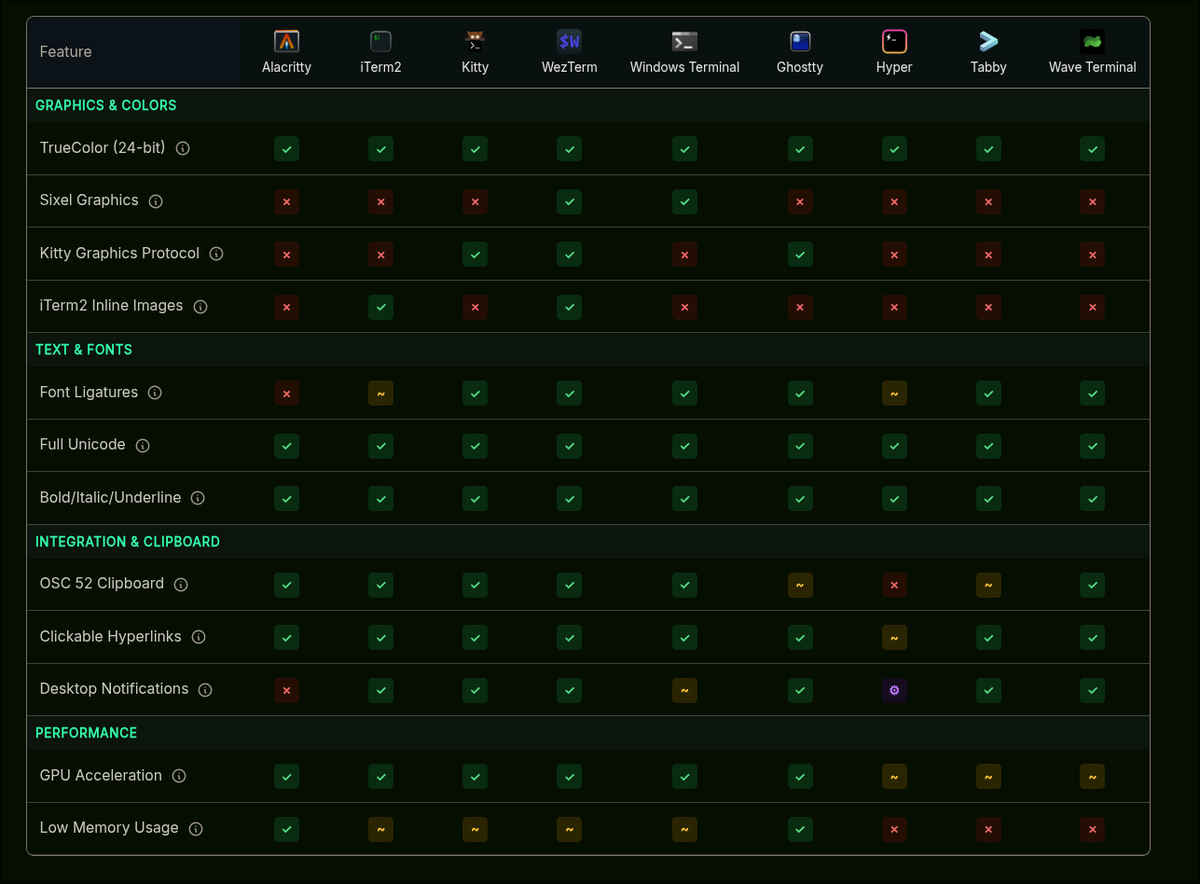Click the Kitty Graphics Protocol row label

point(120,253)
